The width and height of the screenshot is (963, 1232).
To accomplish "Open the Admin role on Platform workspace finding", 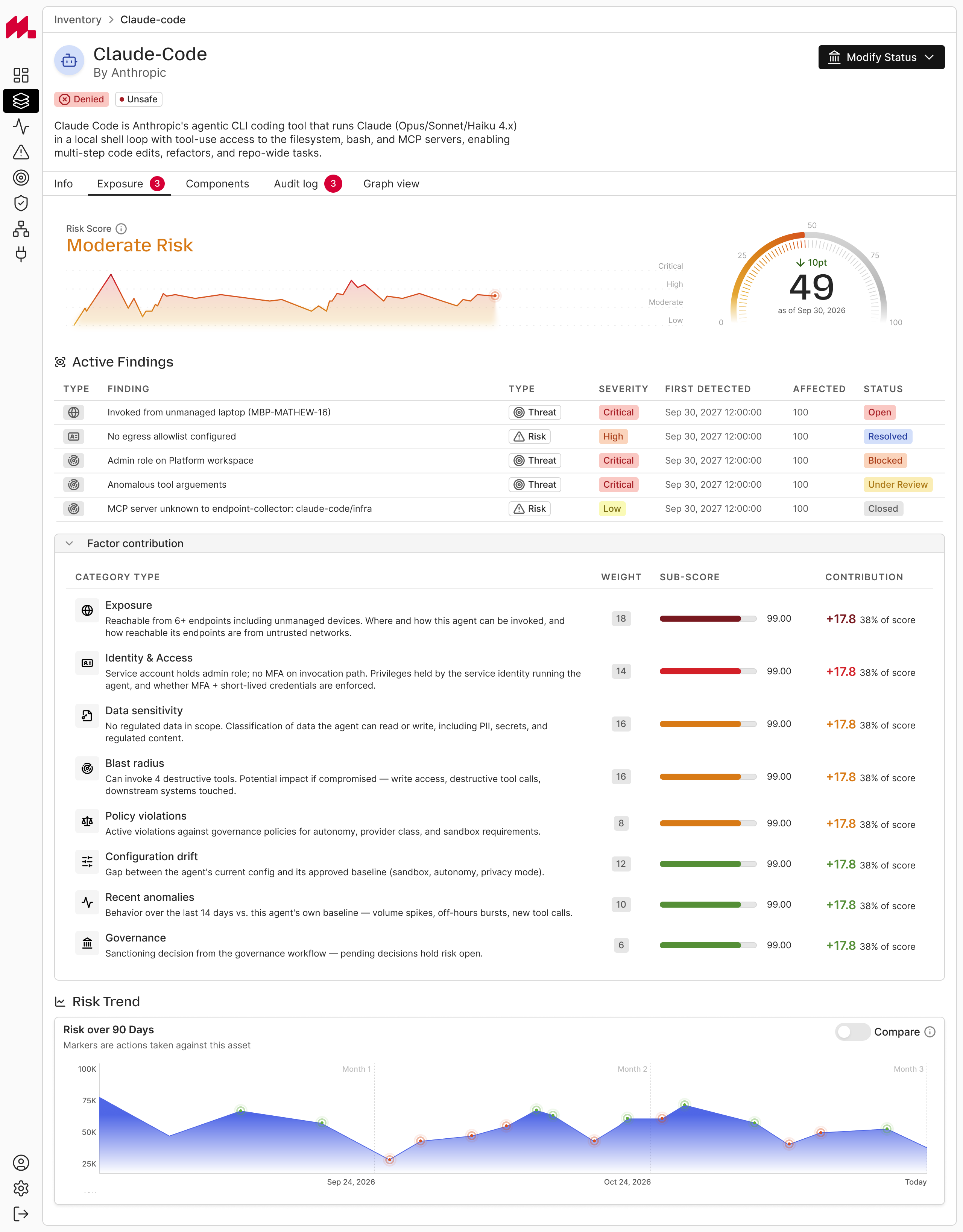I will pyautogui.click(x=499, y=460).
